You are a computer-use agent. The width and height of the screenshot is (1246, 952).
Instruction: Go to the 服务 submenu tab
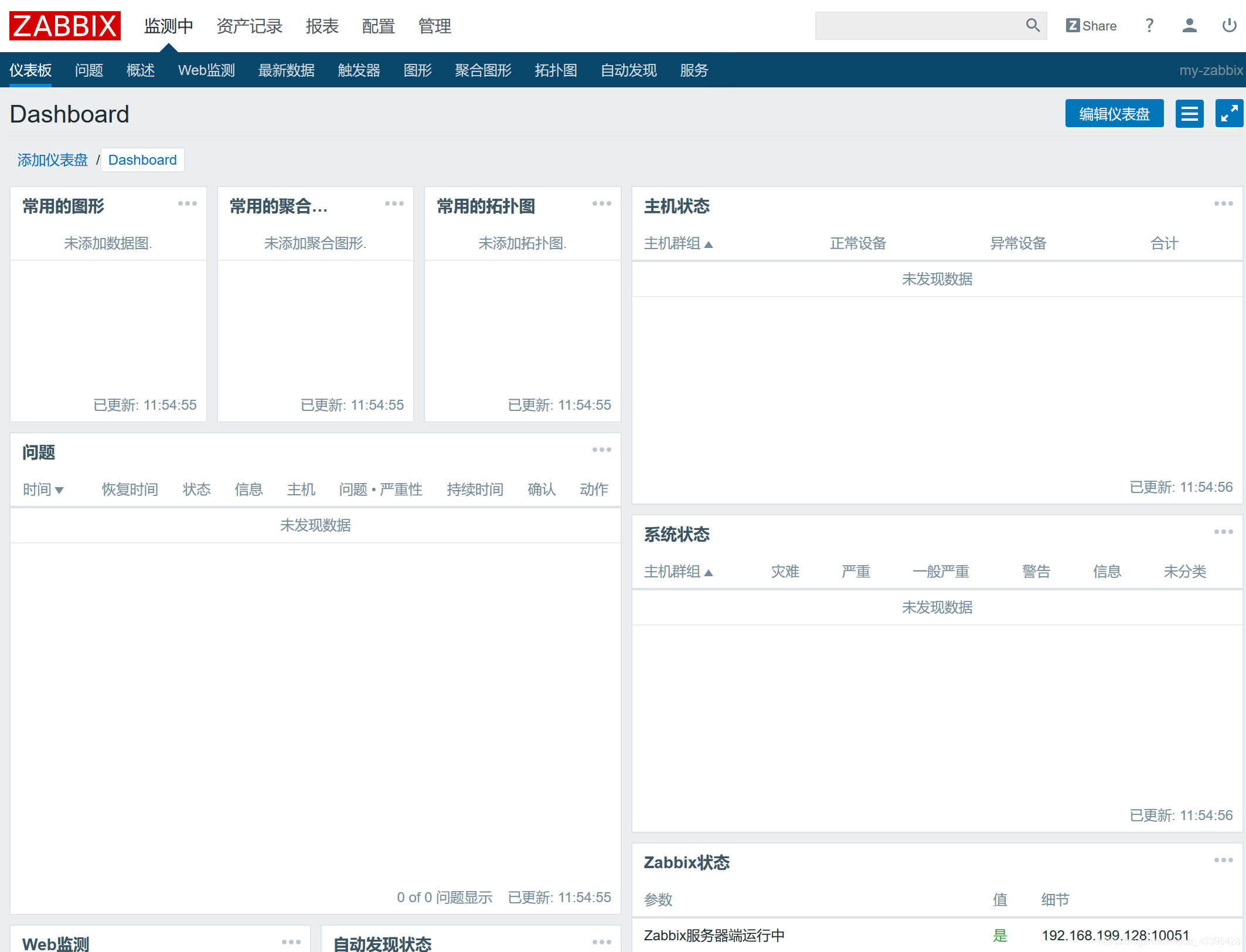(695, 70)
